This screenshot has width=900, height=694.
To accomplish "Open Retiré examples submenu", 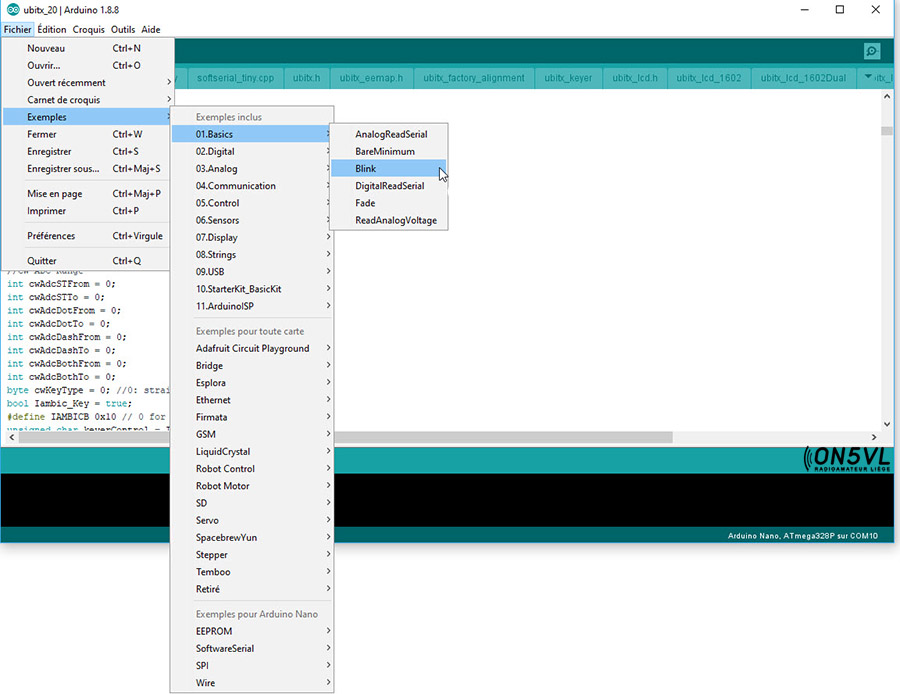I will (x=251, y=590).
